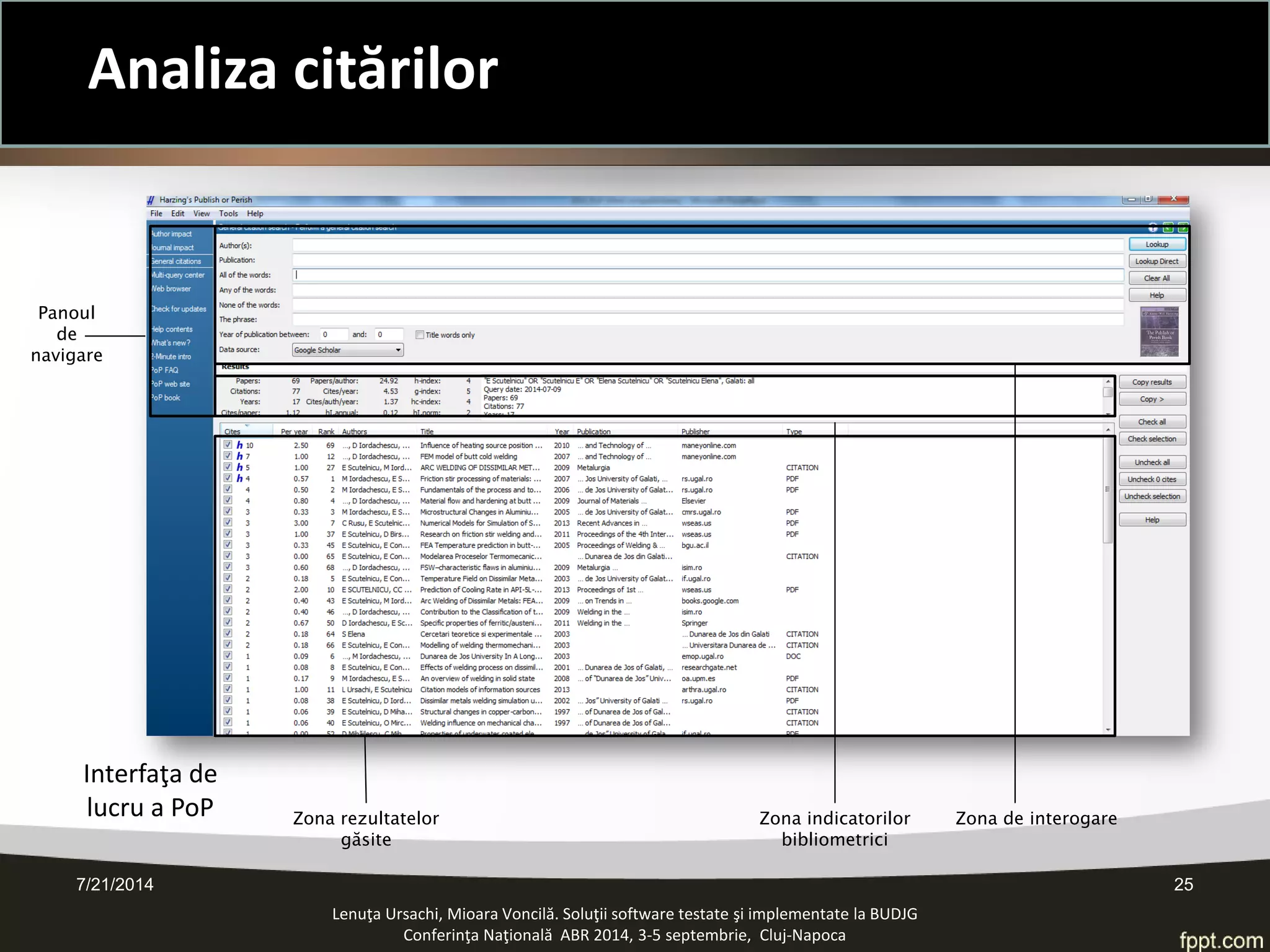
Task: Click Check for updates link
Action: (179, 309)
